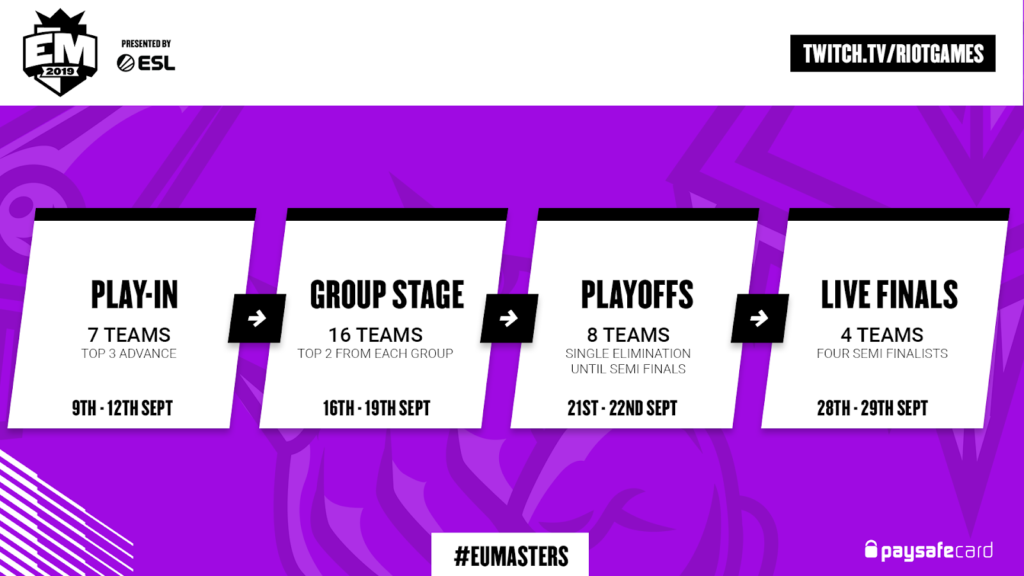Click arrow between Playoffs and Live Finals
The image size is (1024, 576).
(760, 318)
